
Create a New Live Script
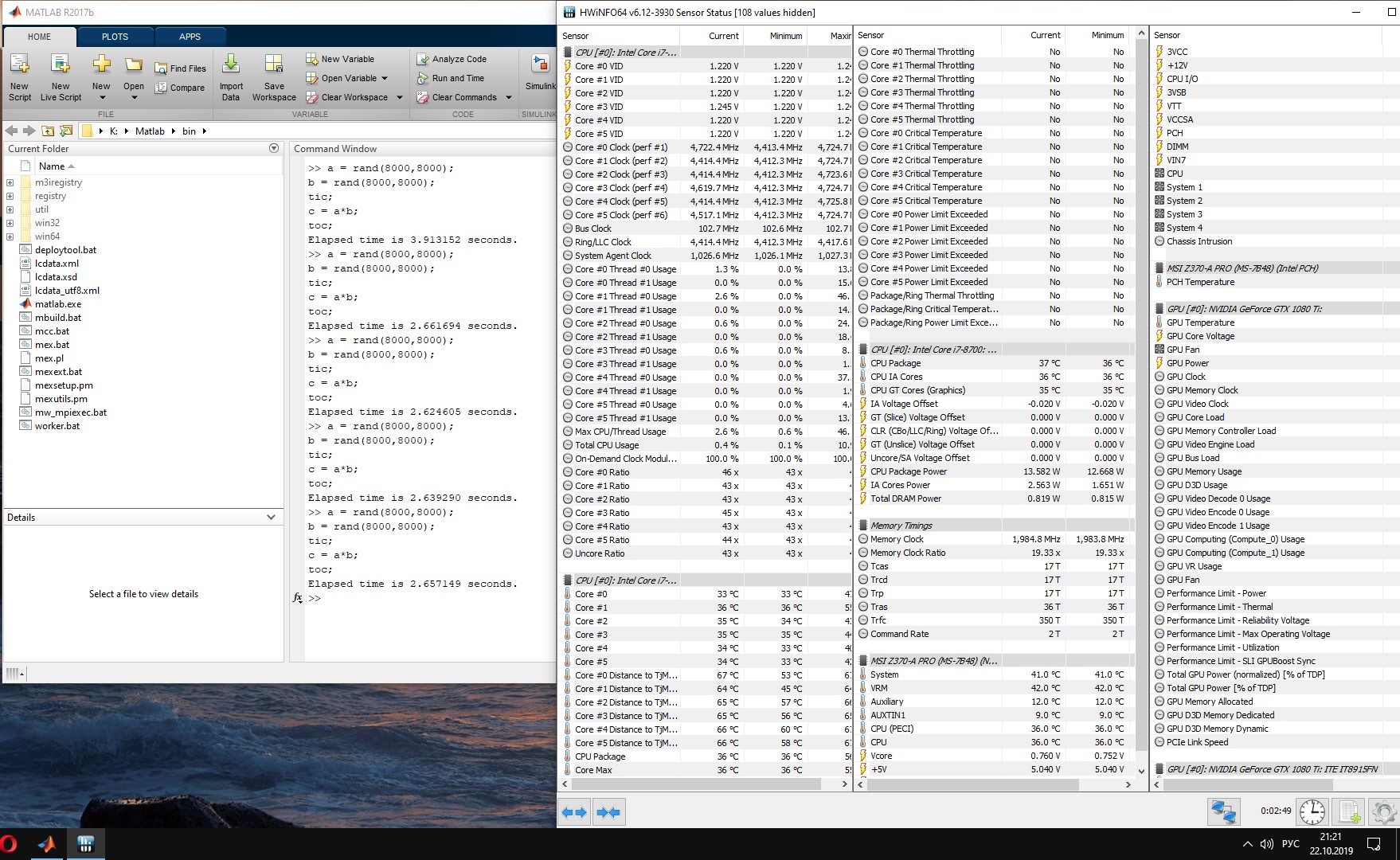click(x=61, y=76)
